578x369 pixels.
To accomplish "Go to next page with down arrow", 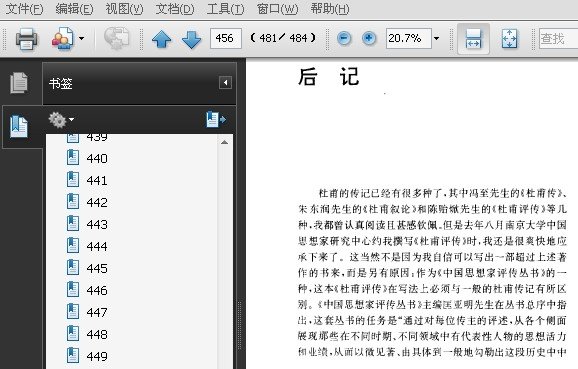I will (x=191, y=39).
